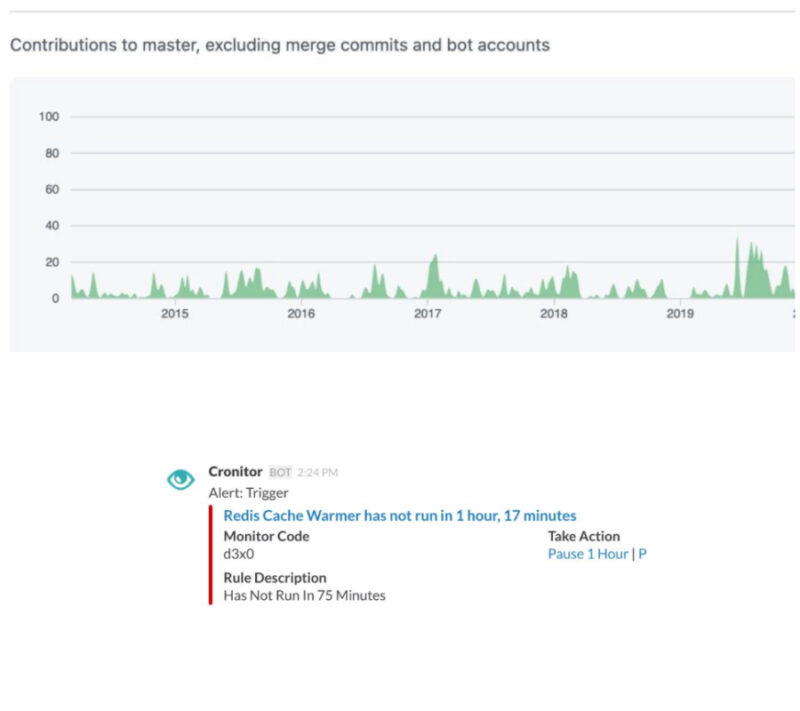Click the Pause 1 Hour link
Screen dimensions: 800x711
[588, 554]
